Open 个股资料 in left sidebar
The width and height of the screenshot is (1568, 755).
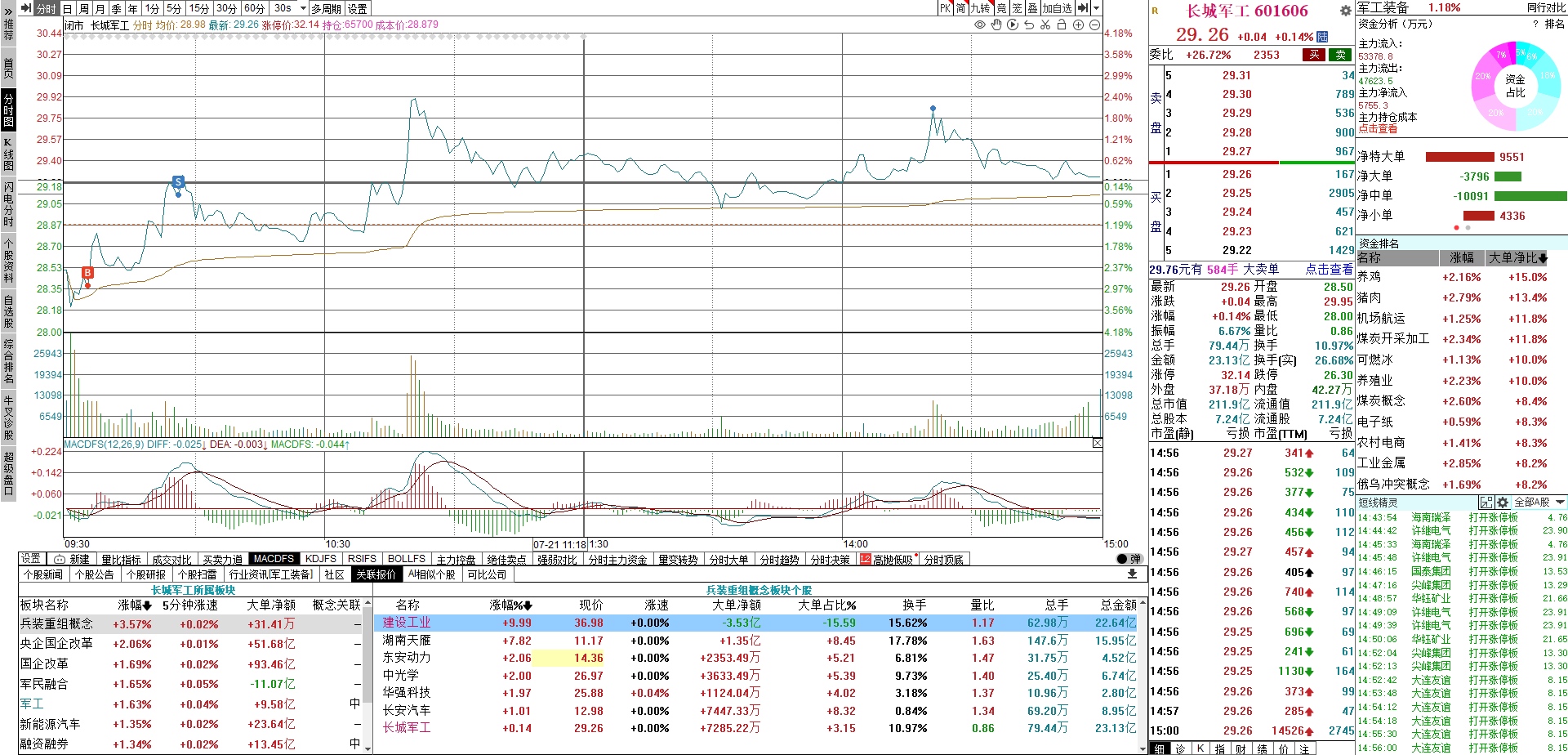coord(8,260)
